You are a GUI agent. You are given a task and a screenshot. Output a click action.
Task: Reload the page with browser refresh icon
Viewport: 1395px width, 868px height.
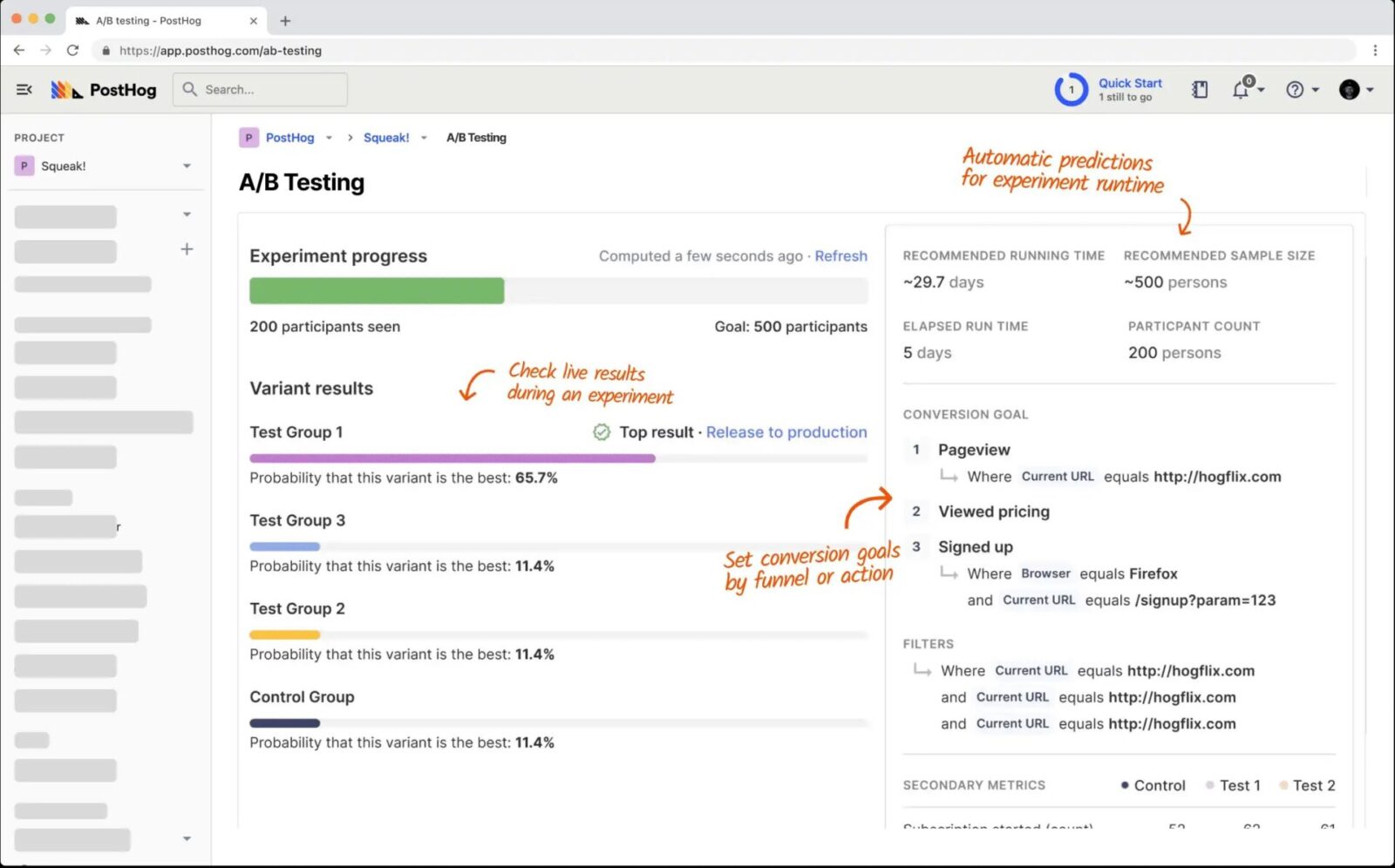pos(73,51)
